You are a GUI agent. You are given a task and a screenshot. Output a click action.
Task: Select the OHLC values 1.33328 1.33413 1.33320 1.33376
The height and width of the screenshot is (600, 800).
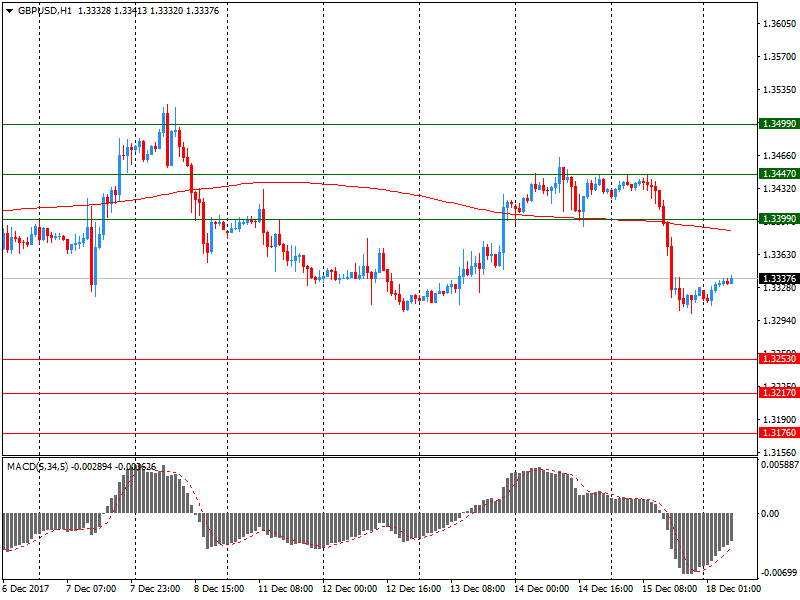click(148, 11)
